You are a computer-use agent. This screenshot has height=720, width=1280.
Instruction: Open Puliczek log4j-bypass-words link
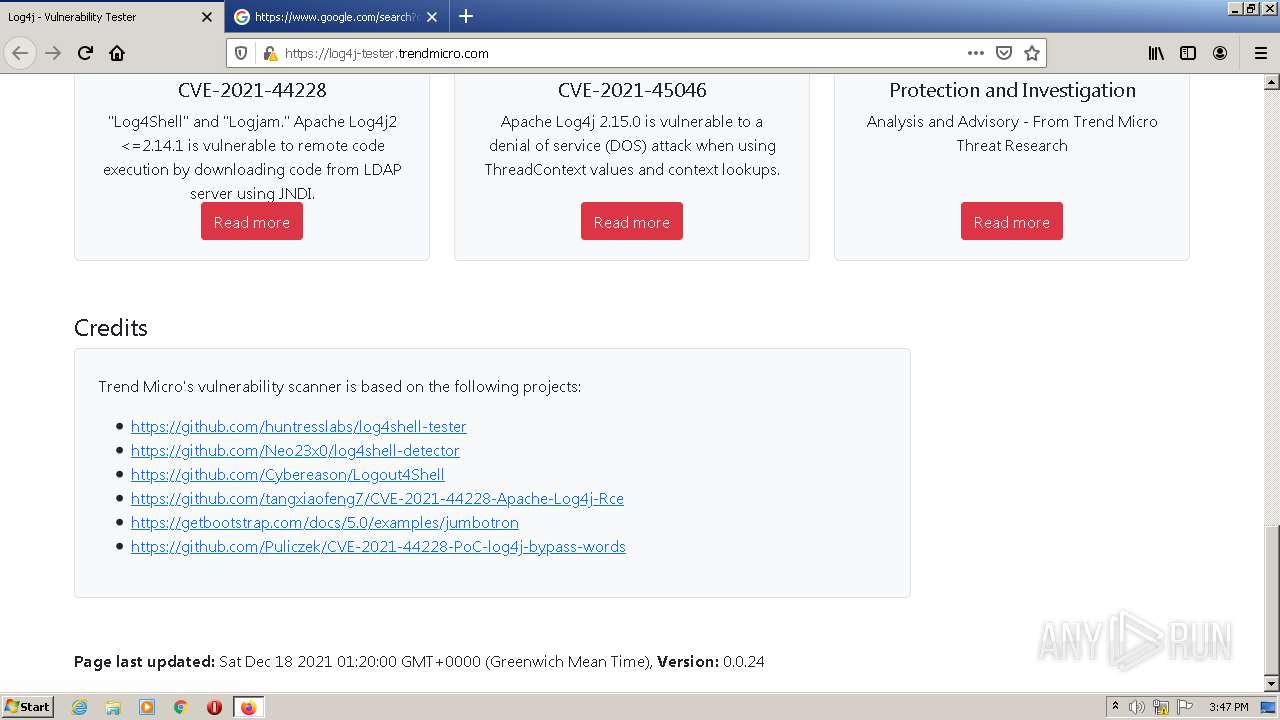click(x=378, y=546)
